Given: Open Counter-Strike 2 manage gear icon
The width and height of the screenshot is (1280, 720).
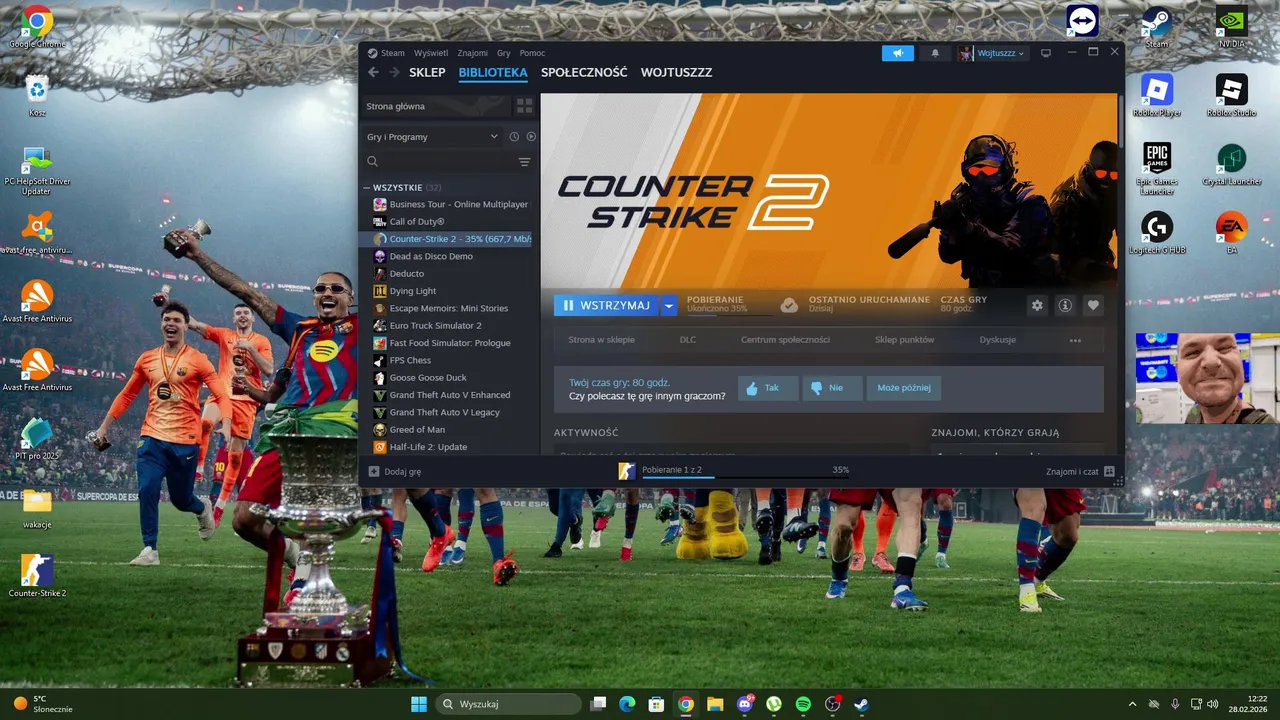Looking at the screenshot, I should click(1037, 305).
